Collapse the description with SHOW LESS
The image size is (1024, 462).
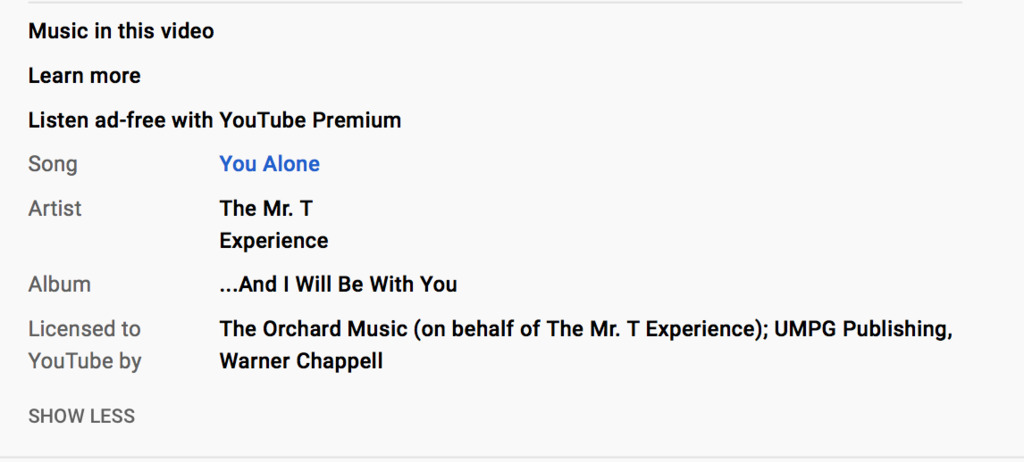pos(81,416)
